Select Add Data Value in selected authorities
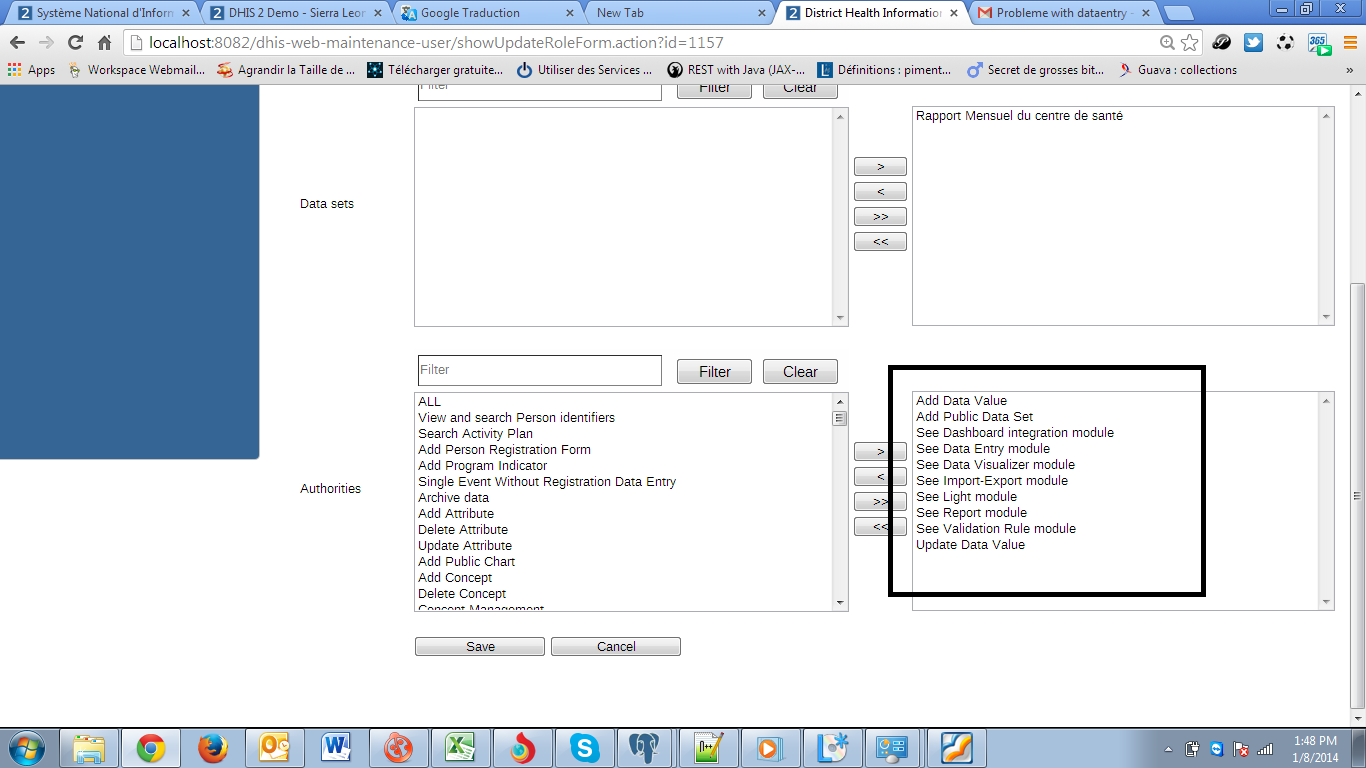The width and height of the screenshot is (1366, 768). (x=961, y=401)
